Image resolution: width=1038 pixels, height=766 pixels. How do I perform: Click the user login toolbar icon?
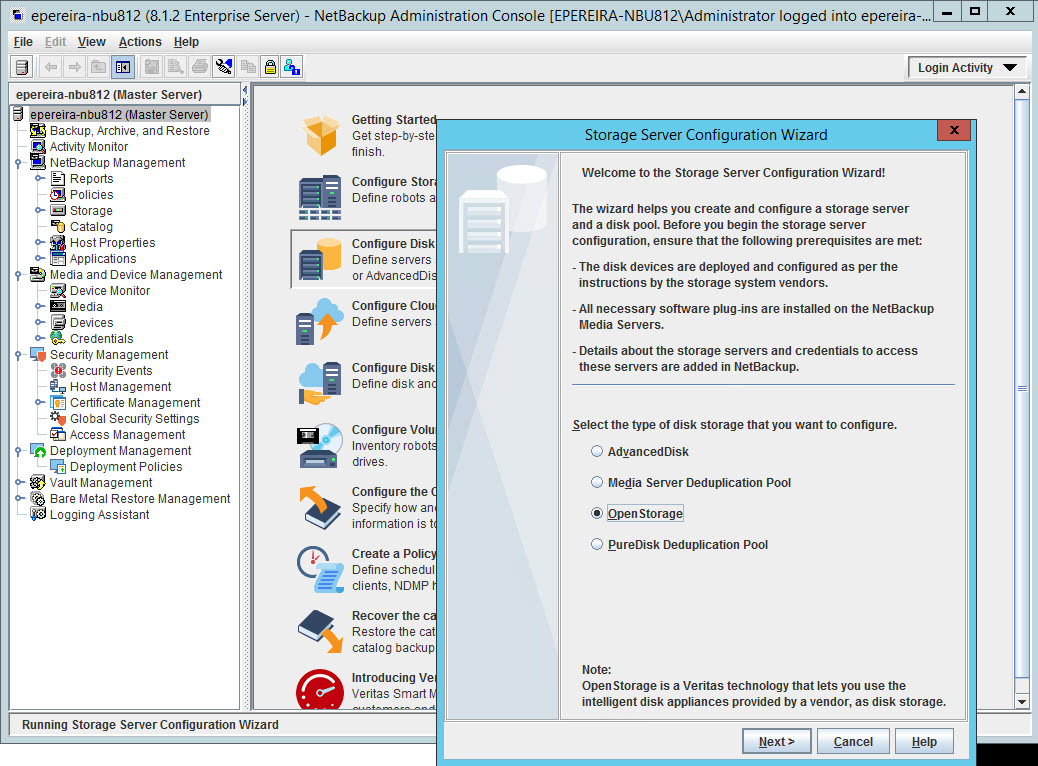[292, 67]
